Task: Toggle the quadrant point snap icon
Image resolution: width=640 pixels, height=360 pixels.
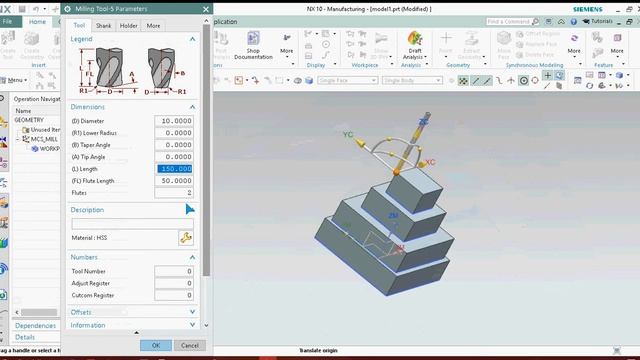Action: [x=535, y=81]
